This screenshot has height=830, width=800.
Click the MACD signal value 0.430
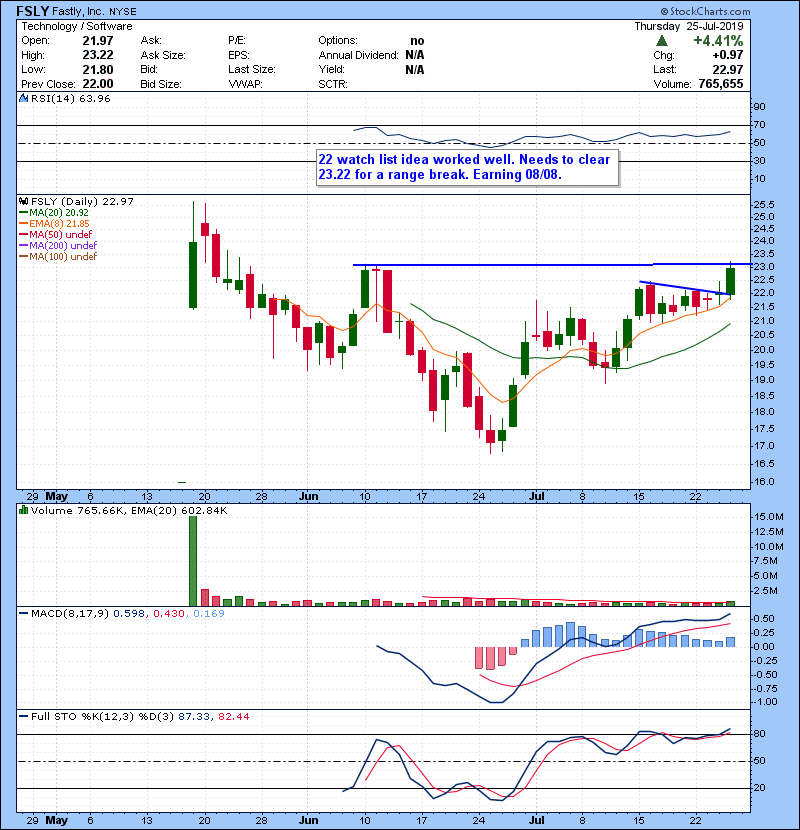(169, 614)
